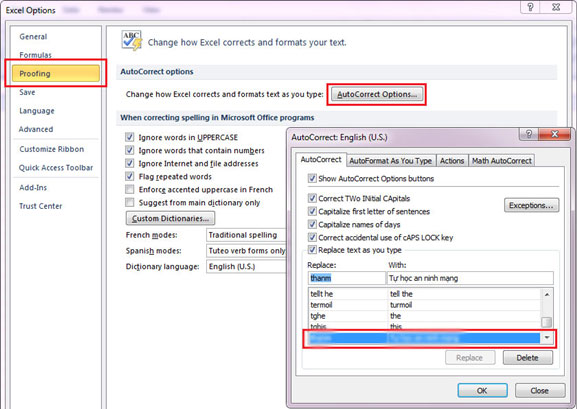Toggle Correct TWo INitial CApitals

[312, 198]
